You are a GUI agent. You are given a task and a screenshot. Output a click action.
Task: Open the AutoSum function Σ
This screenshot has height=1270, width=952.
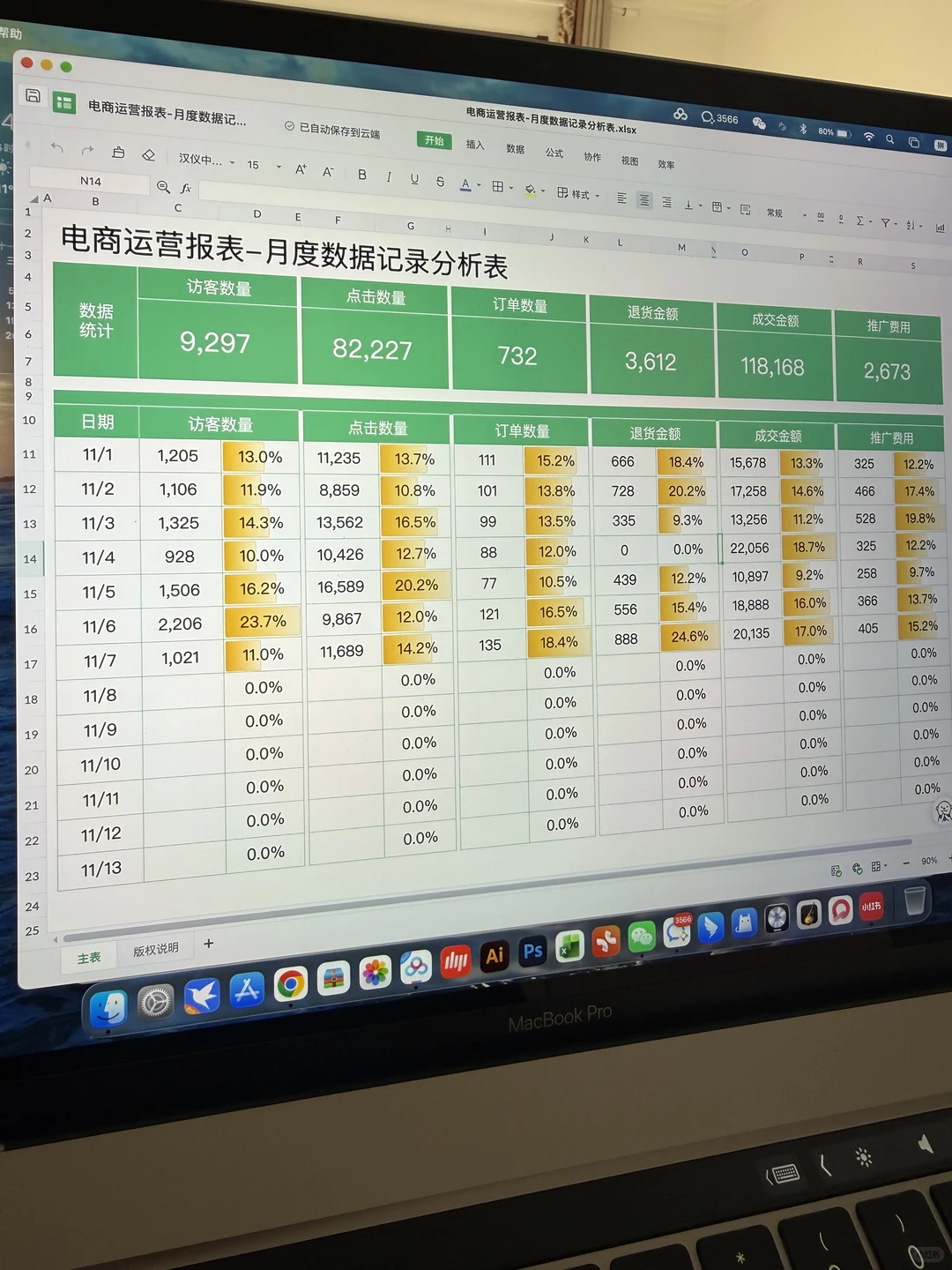click(859, 221)
